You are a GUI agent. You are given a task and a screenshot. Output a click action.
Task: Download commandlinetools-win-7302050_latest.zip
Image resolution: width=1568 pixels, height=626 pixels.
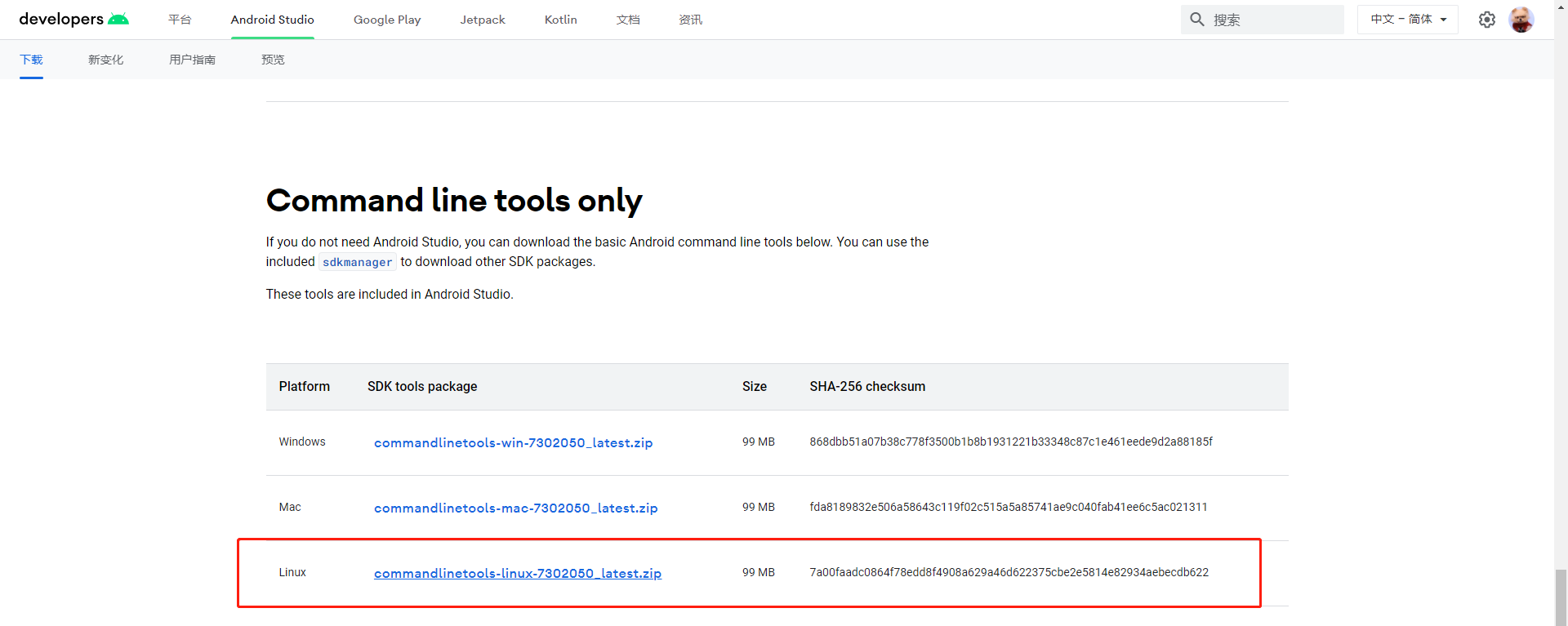pyautogui.click(x=513, y=442)
